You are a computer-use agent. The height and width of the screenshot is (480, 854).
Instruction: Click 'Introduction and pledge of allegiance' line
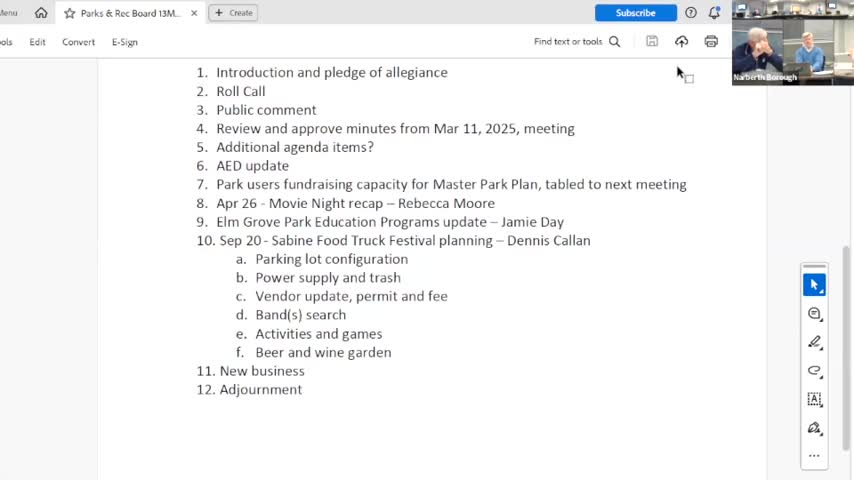click(x=332, y=72)
